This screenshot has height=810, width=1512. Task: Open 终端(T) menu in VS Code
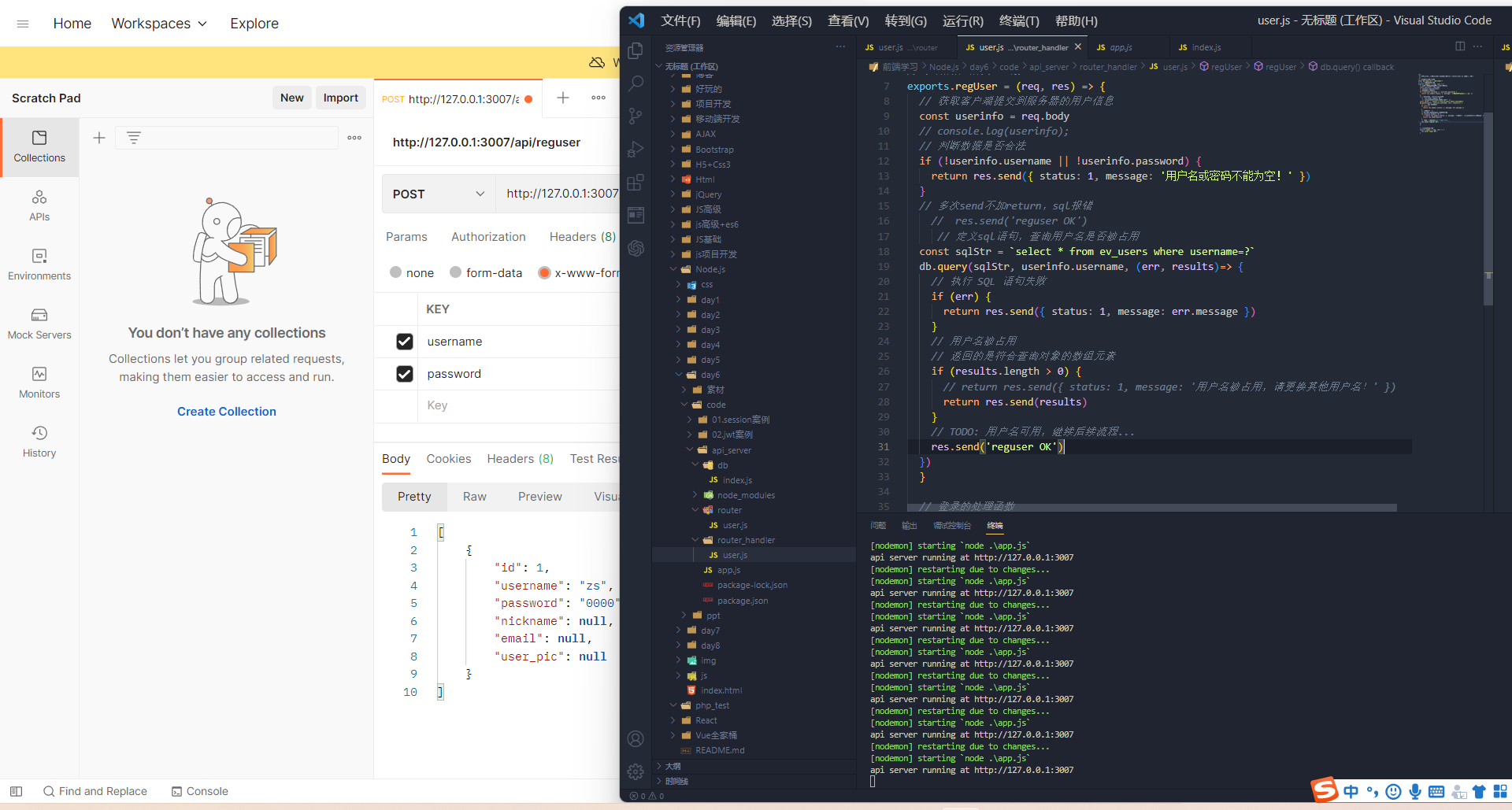(1019, 21)
